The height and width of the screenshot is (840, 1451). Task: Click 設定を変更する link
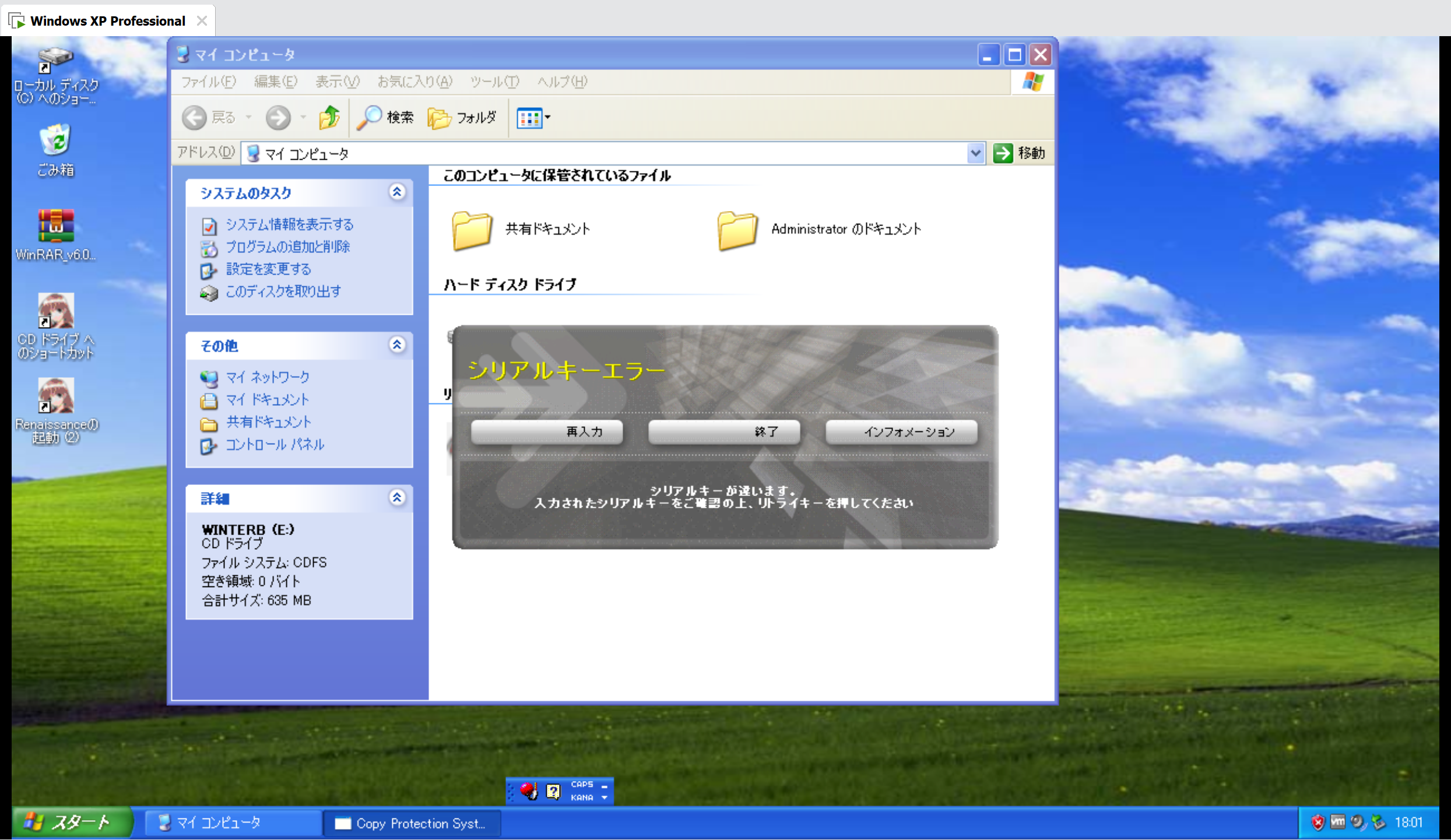pos(269,269)
